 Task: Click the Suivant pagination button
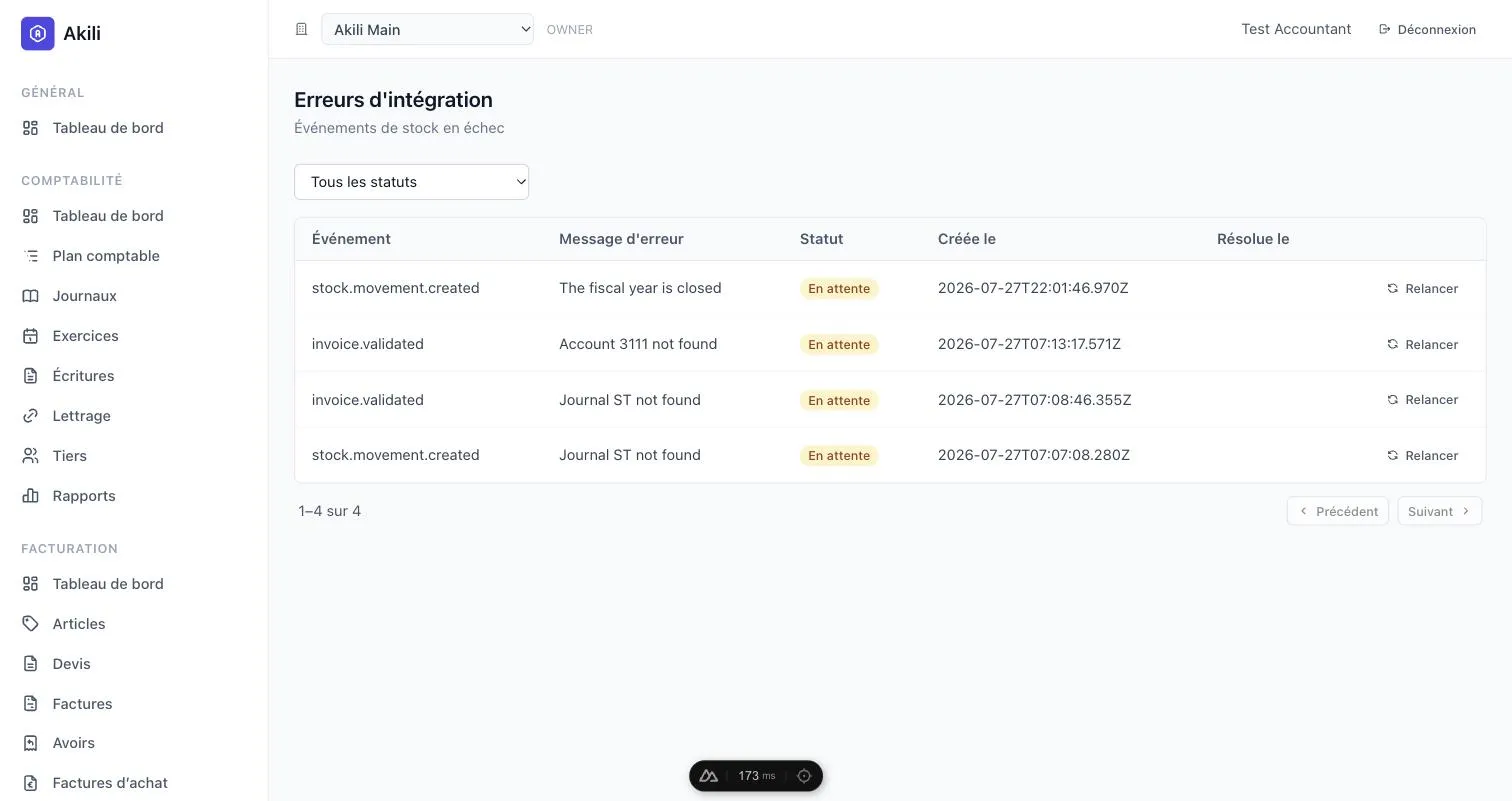[x=1439, y=511]
